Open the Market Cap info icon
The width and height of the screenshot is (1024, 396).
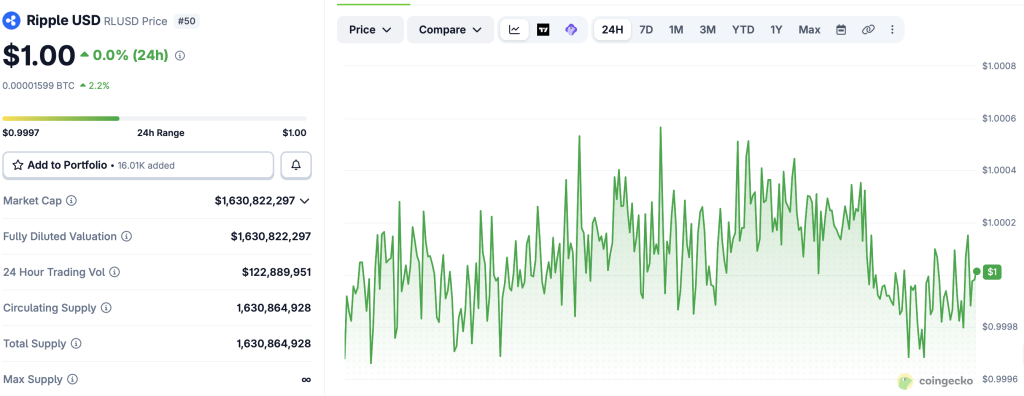click(x=72, y=201)
